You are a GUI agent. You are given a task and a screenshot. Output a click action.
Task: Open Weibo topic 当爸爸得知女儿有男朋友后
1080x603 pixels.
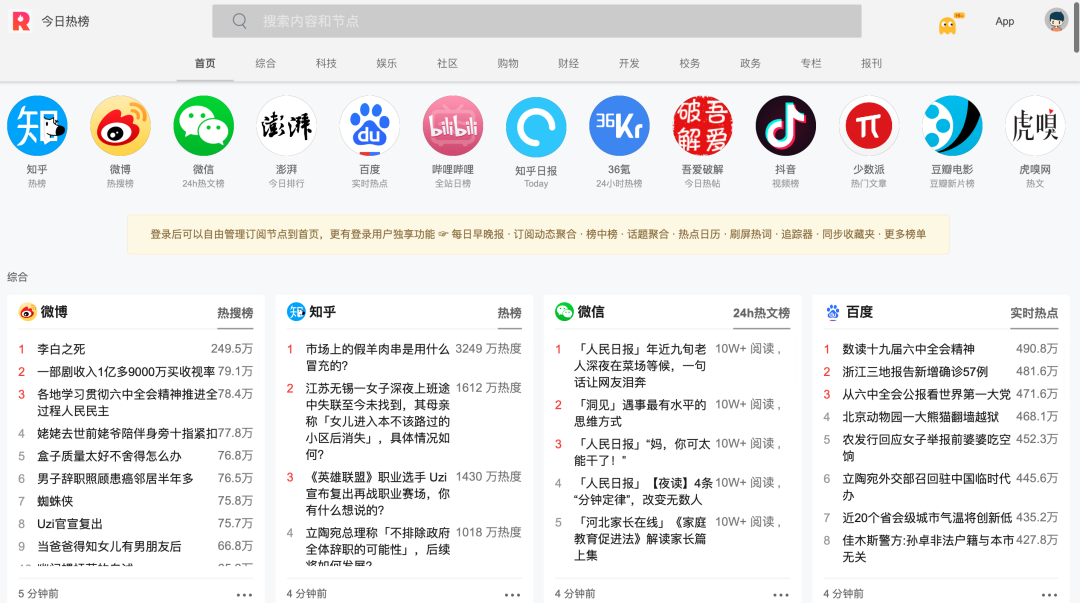click(x=110, y=546)
